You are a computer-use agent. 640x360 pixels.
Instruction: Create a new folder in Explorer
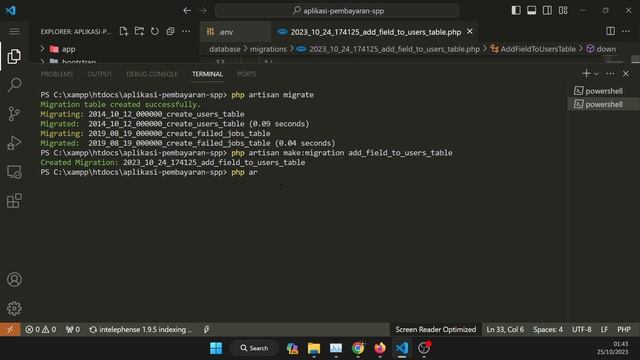139,31
